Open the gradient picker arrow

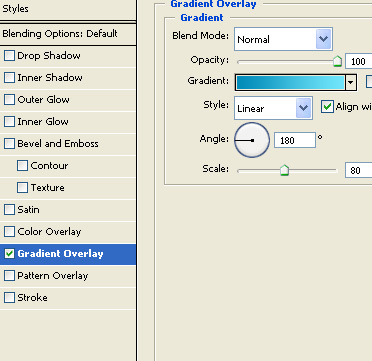(350, 83)
